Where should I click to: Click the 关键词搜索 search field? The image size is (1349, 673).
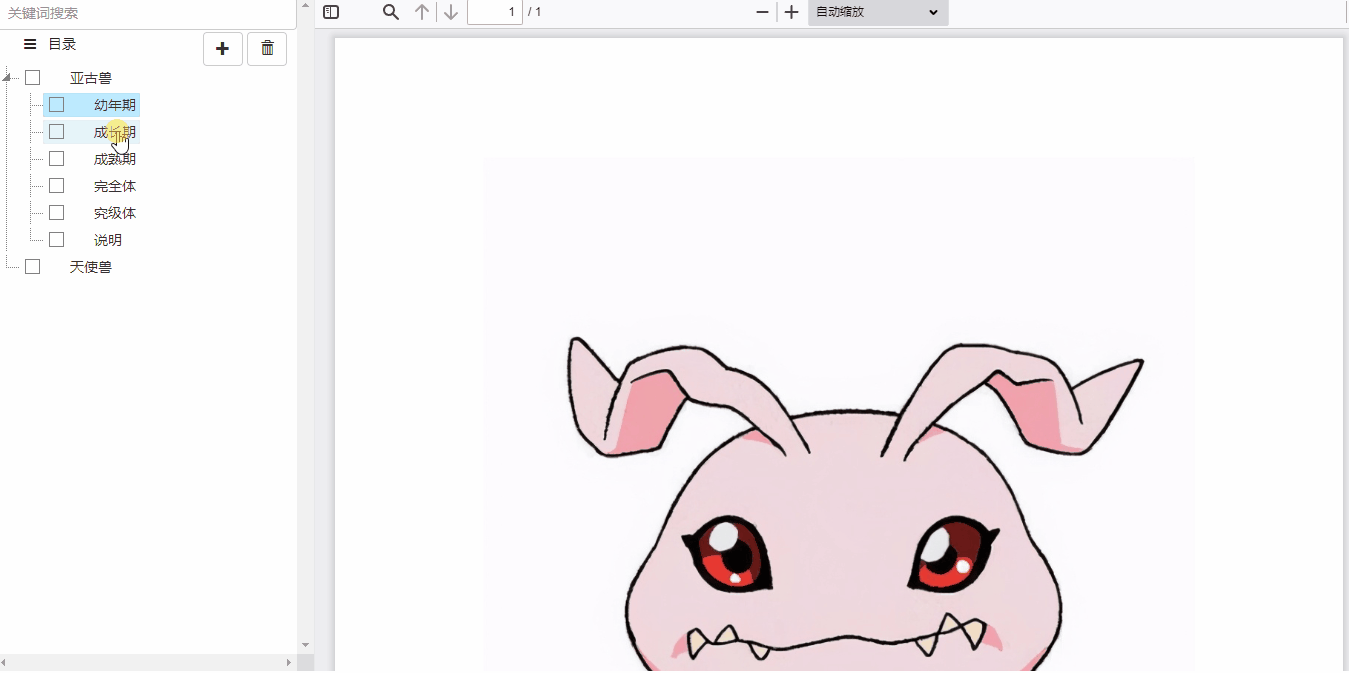[x=148, y=14]
